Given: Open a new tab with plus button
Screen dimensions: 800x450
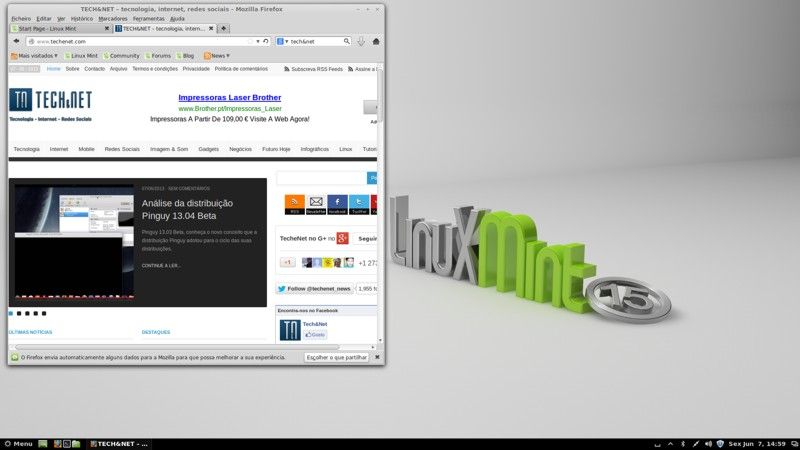Looking at the screenshot, I should [223, 29].
